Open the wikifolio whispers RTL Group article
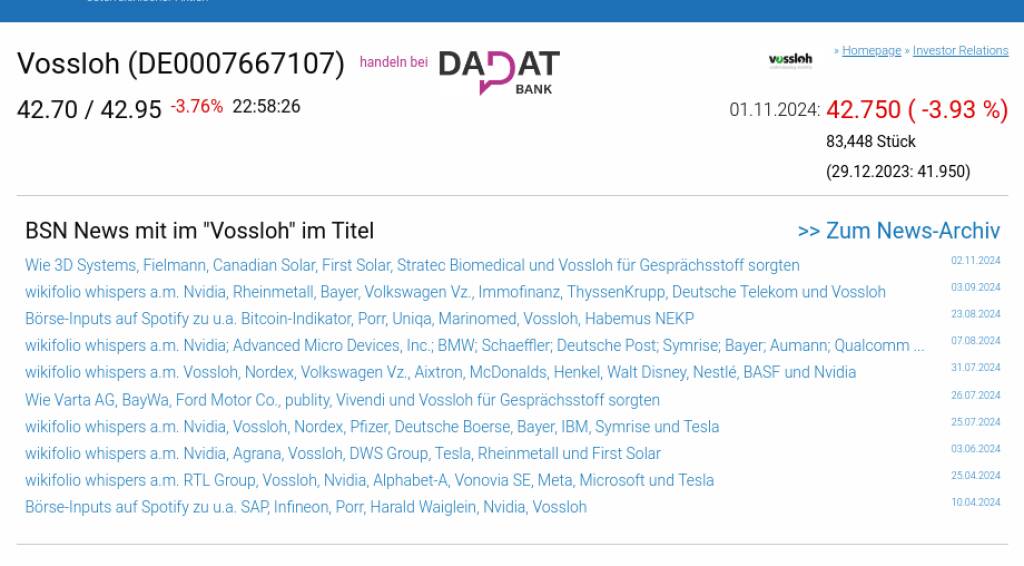The image size is (1024, 566). [369, 481]
